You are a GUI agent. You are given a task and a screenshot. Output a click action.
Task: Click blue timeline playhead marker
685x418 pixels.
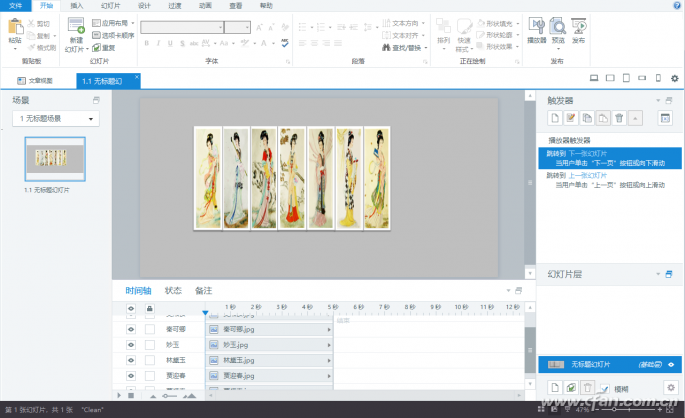pyautogui.click(x=205, y=313)
